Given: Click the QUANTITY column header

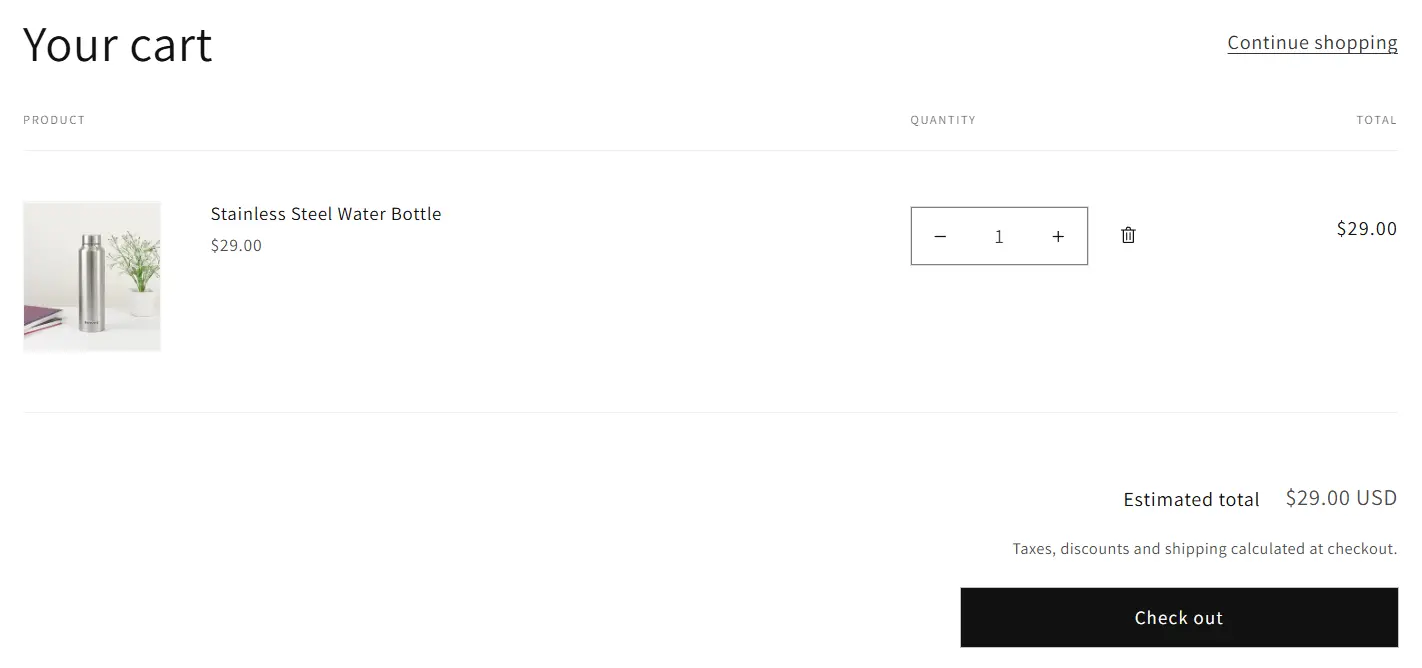Looking at the screenshot, I should (942, 119).
